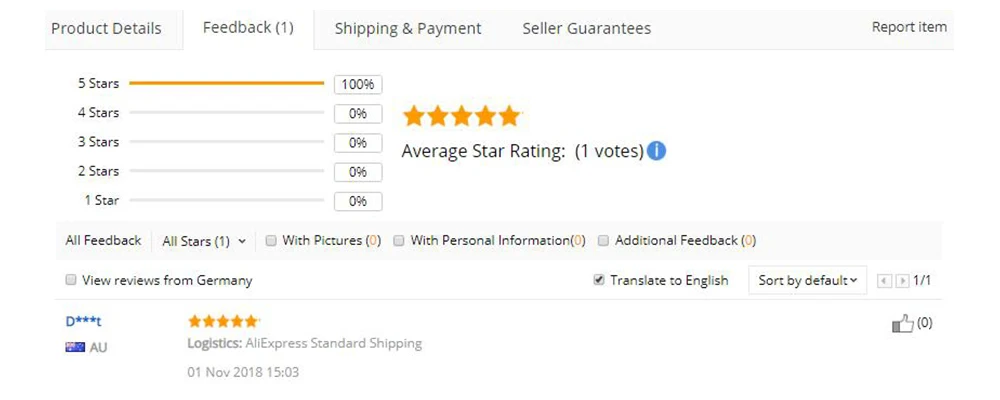Expand the Sort by default dropdown
1000x400 pixels.
tap(807, 280)
